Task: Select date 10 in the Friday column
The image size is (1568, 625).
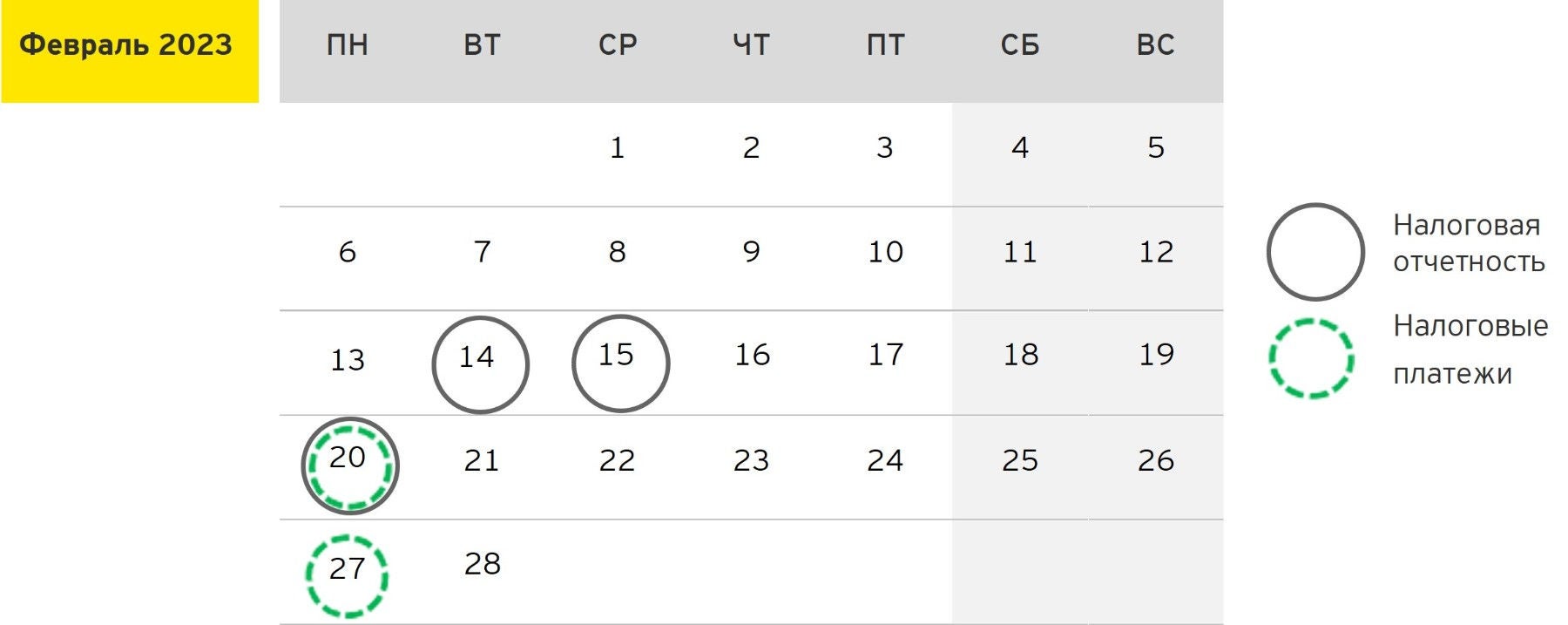Action: [x=885, y=252]
